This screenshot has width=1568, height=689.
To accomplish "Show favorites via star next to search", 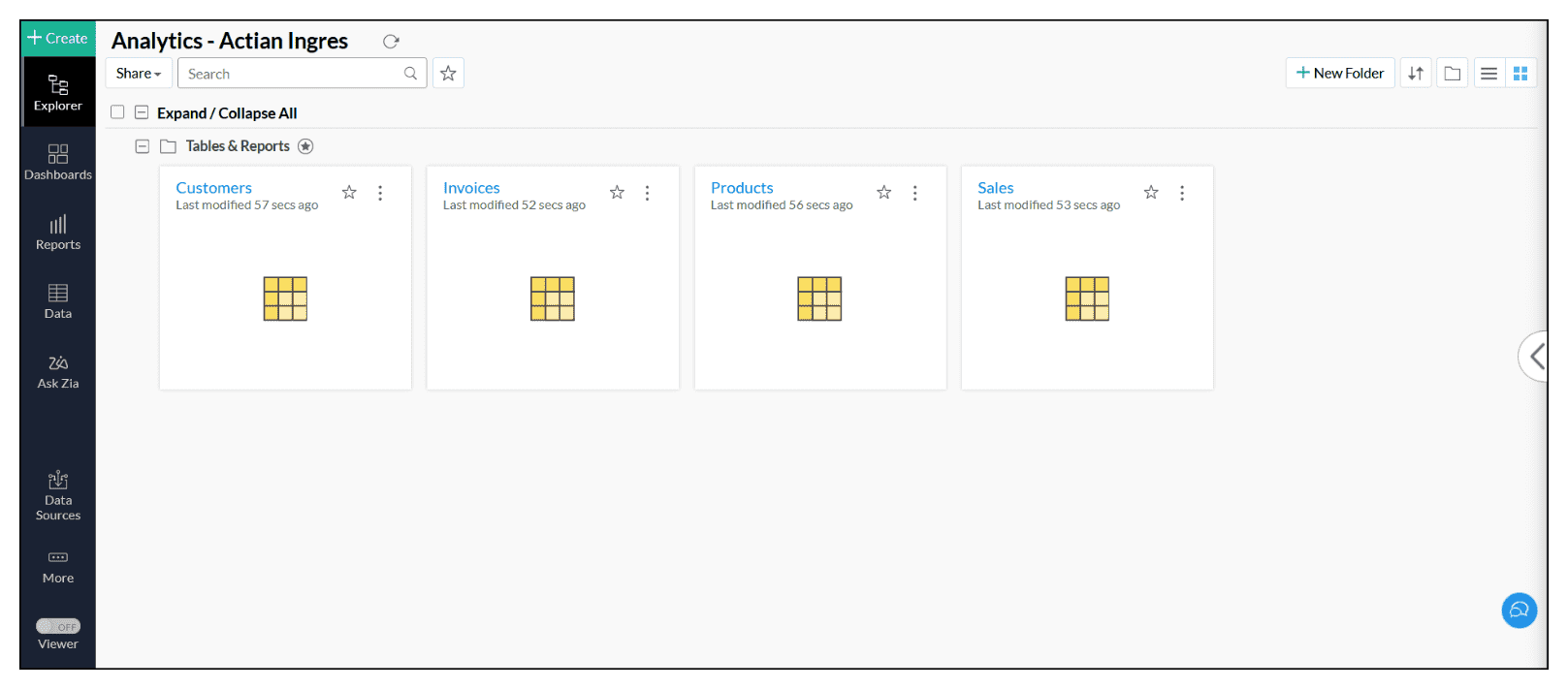I will pos(448,74).
